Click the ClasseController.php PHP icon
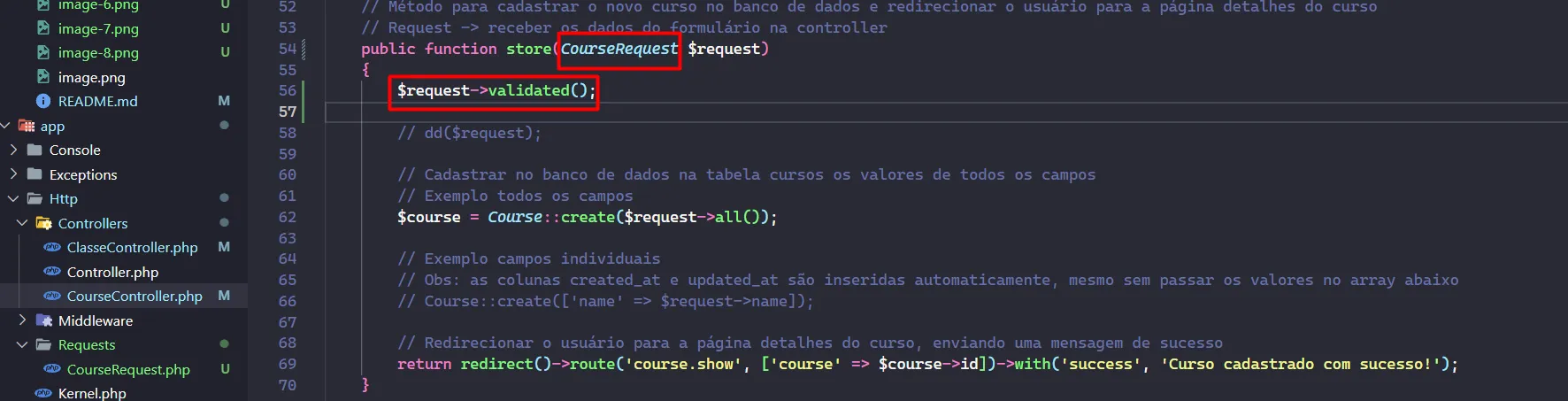 coord(52,247)
